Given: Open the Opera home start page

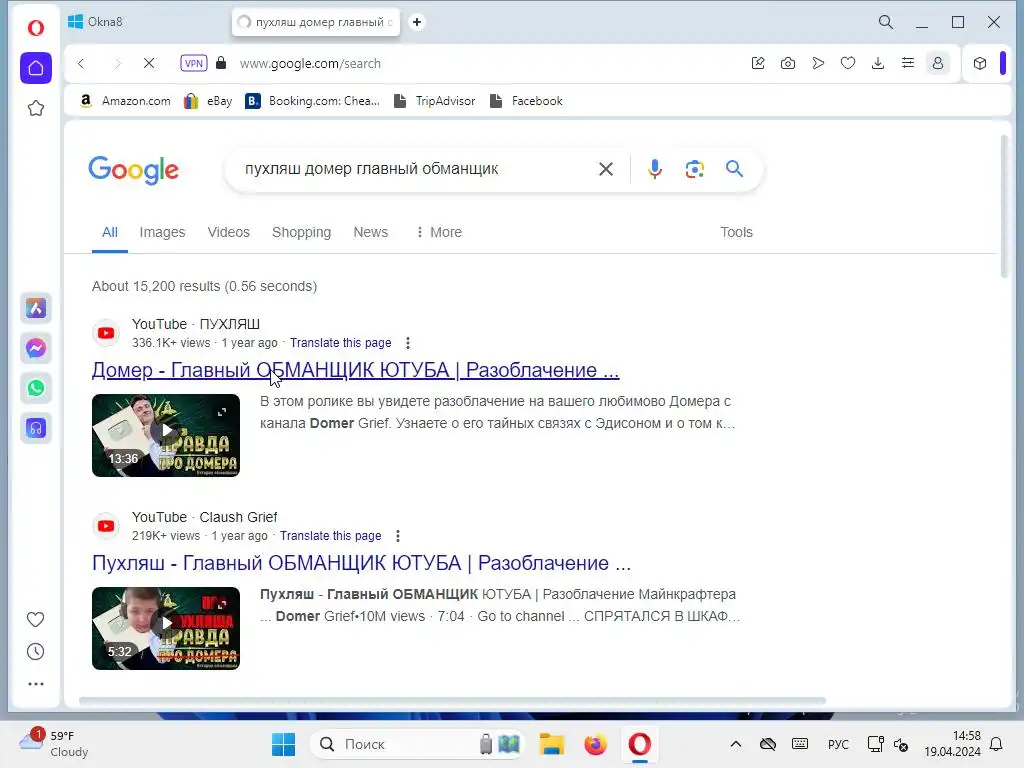Looking at the screenshot, I should click(x=36, y=68).
